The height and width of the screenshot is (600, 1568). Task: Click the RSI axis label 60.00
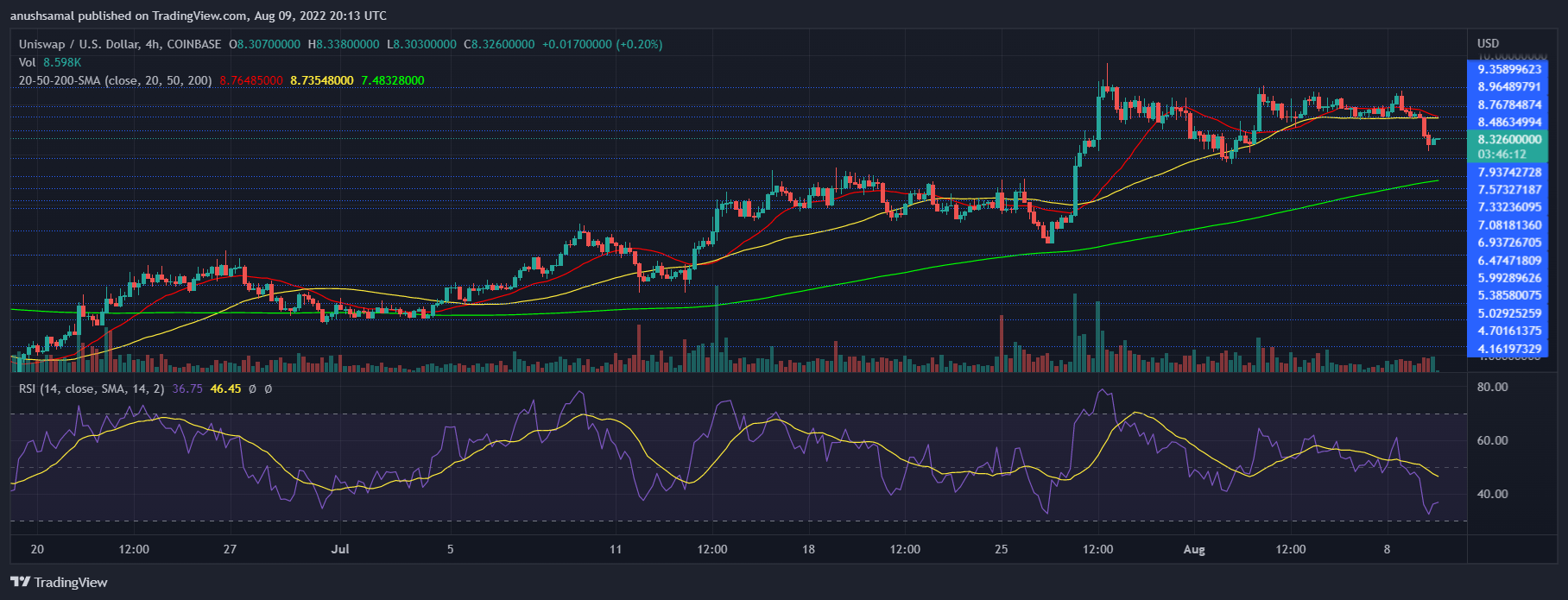tap(1492, 440)
